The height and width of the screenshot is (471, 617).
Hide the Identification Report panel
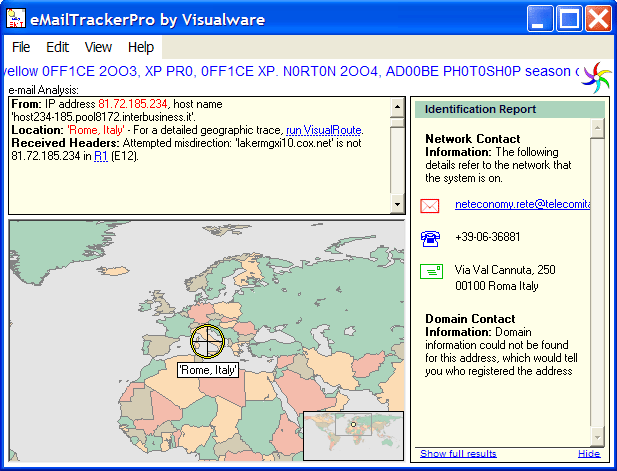pos(589,453)
